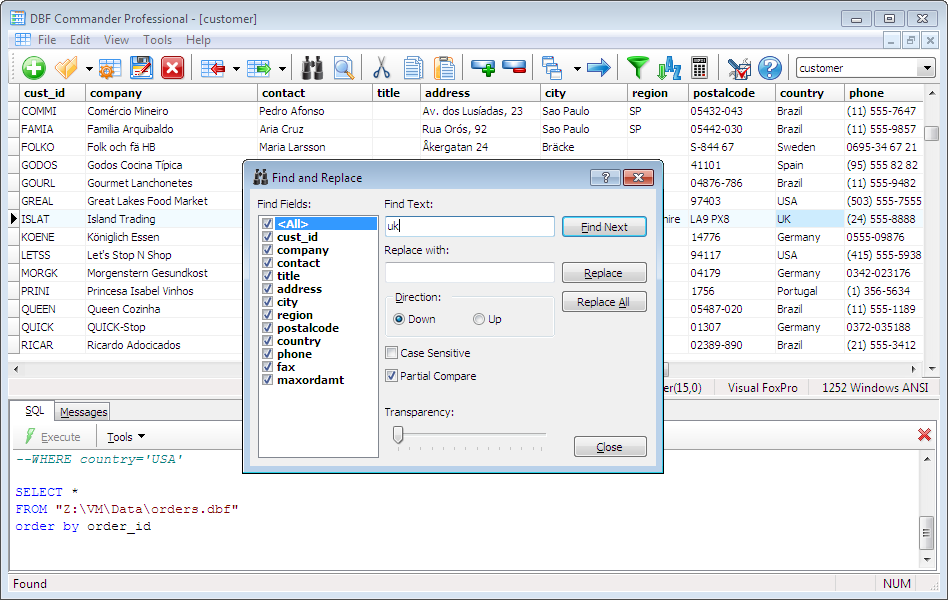The width and height of the screenshot is (948, 600).
Task: Click the Open file folder icon
Action: [66, 68]
